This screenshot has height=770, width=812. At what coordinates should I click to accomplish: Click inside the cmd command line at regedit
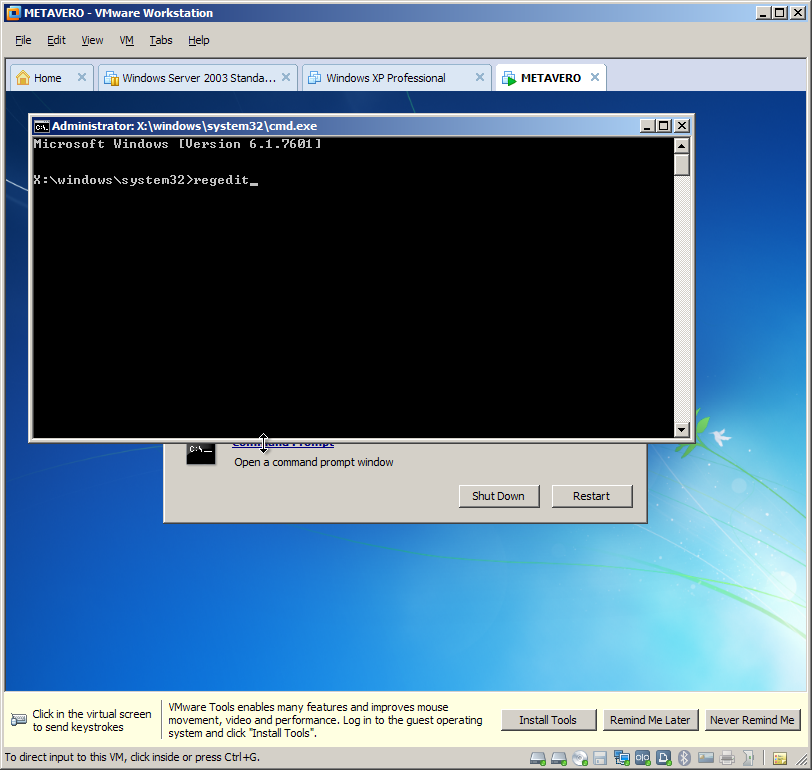[221, 180]
